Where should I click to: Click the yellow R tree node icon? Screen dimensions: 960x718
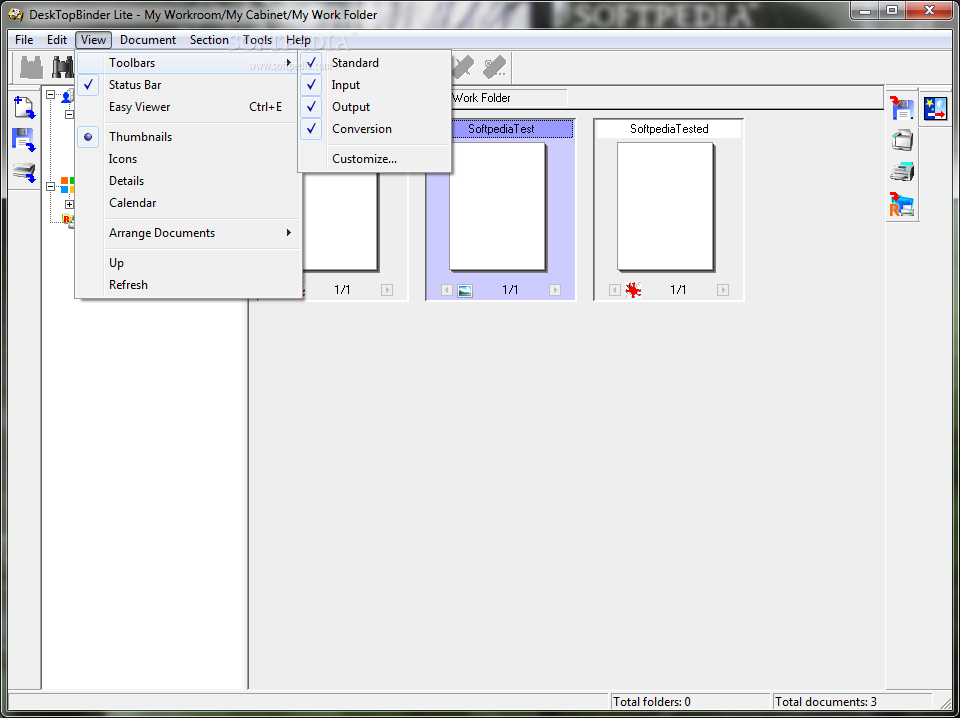(x=68, y=219)
